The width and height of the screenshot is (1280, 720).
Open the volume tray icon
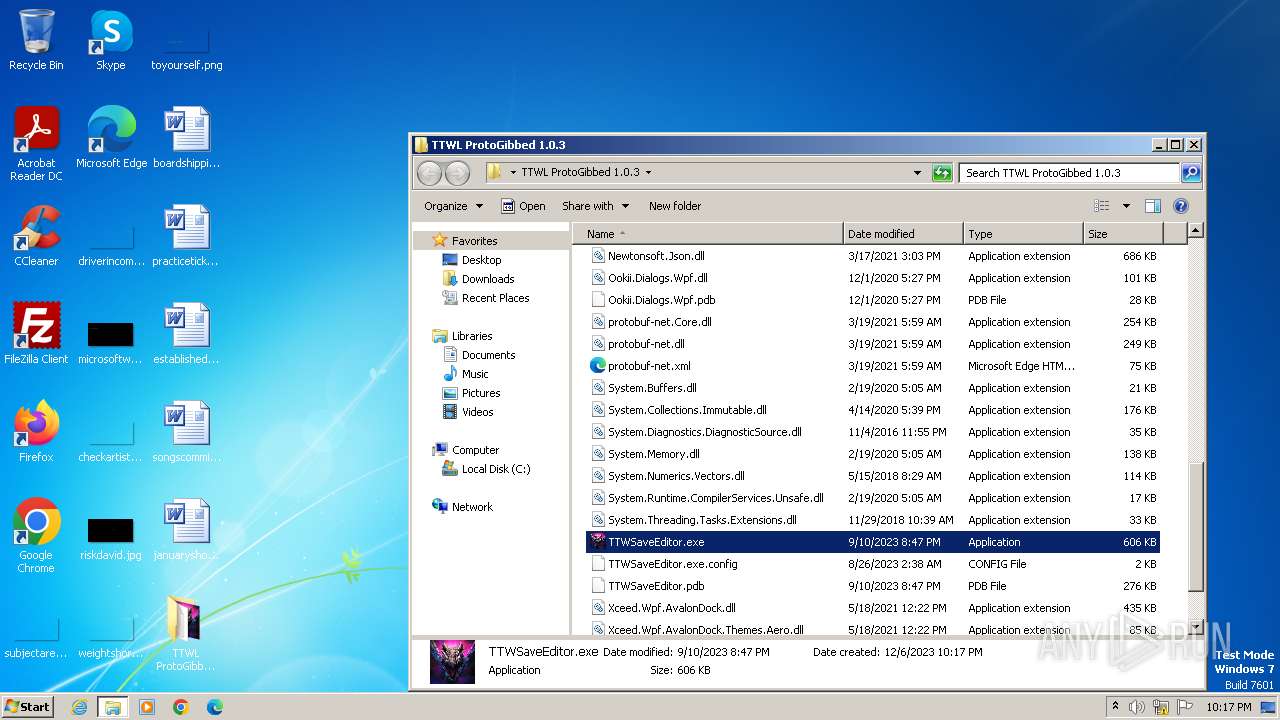(x=1137, y=707)
